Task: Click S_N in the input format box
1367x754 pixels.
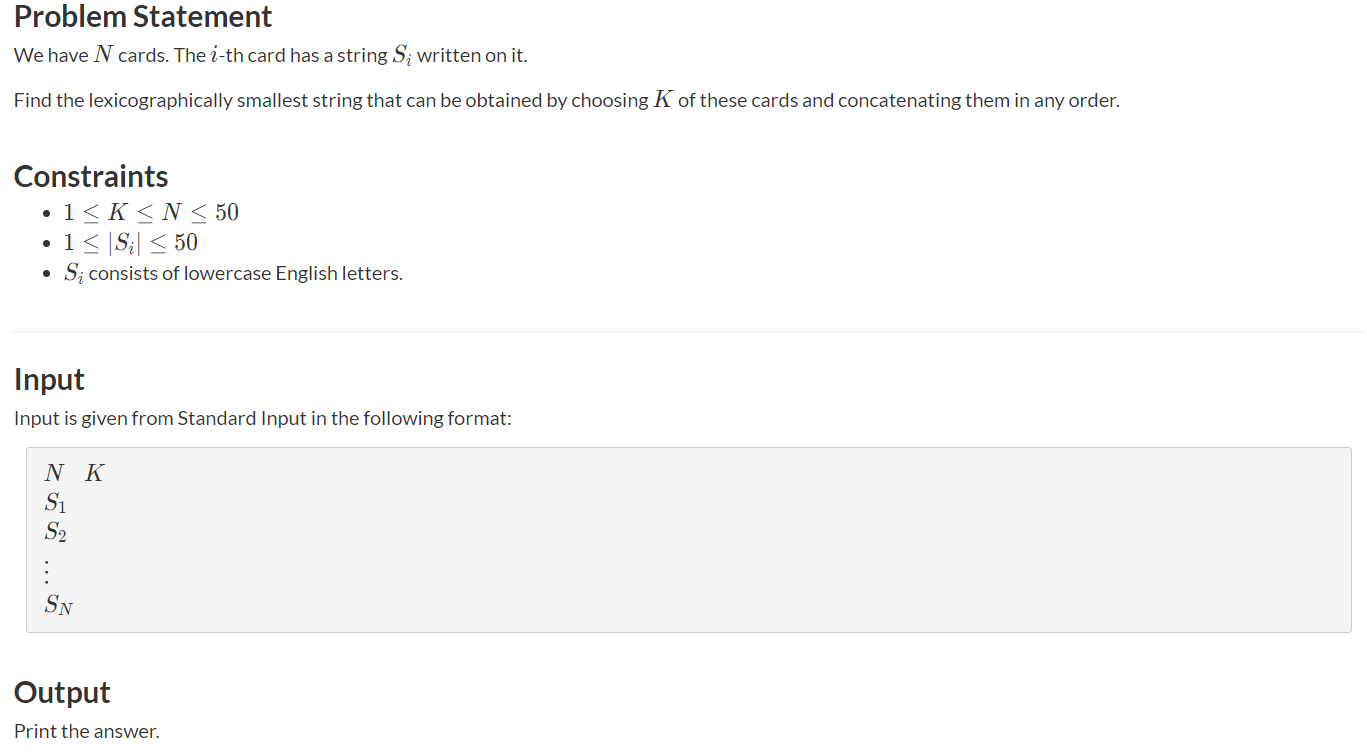Action: [x=59, y=605]
